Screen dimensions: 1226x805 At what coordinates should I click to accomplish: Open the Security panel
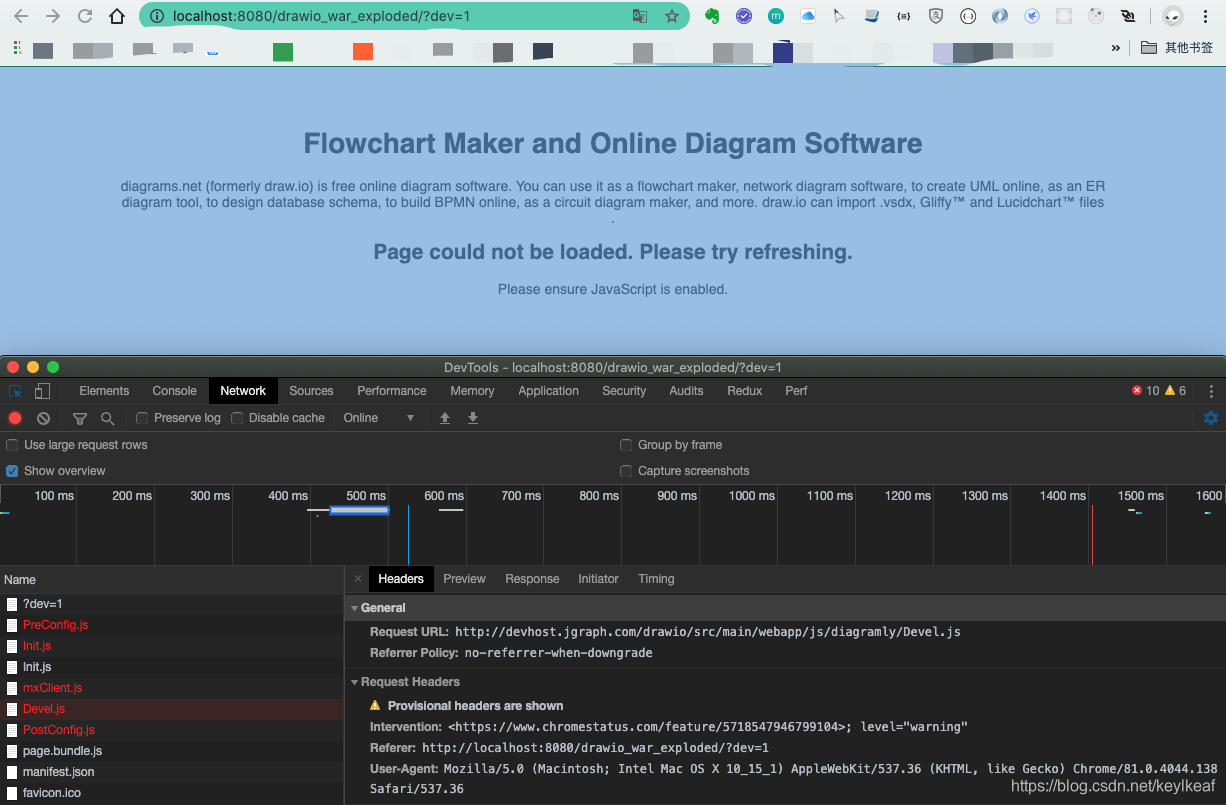tap(624, 391)
